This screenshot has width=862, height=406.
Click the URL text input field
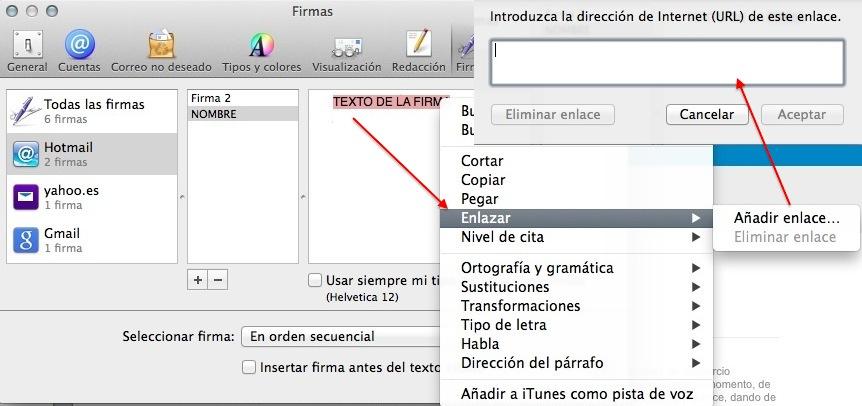pyautogui.click(x=667, y=62)
